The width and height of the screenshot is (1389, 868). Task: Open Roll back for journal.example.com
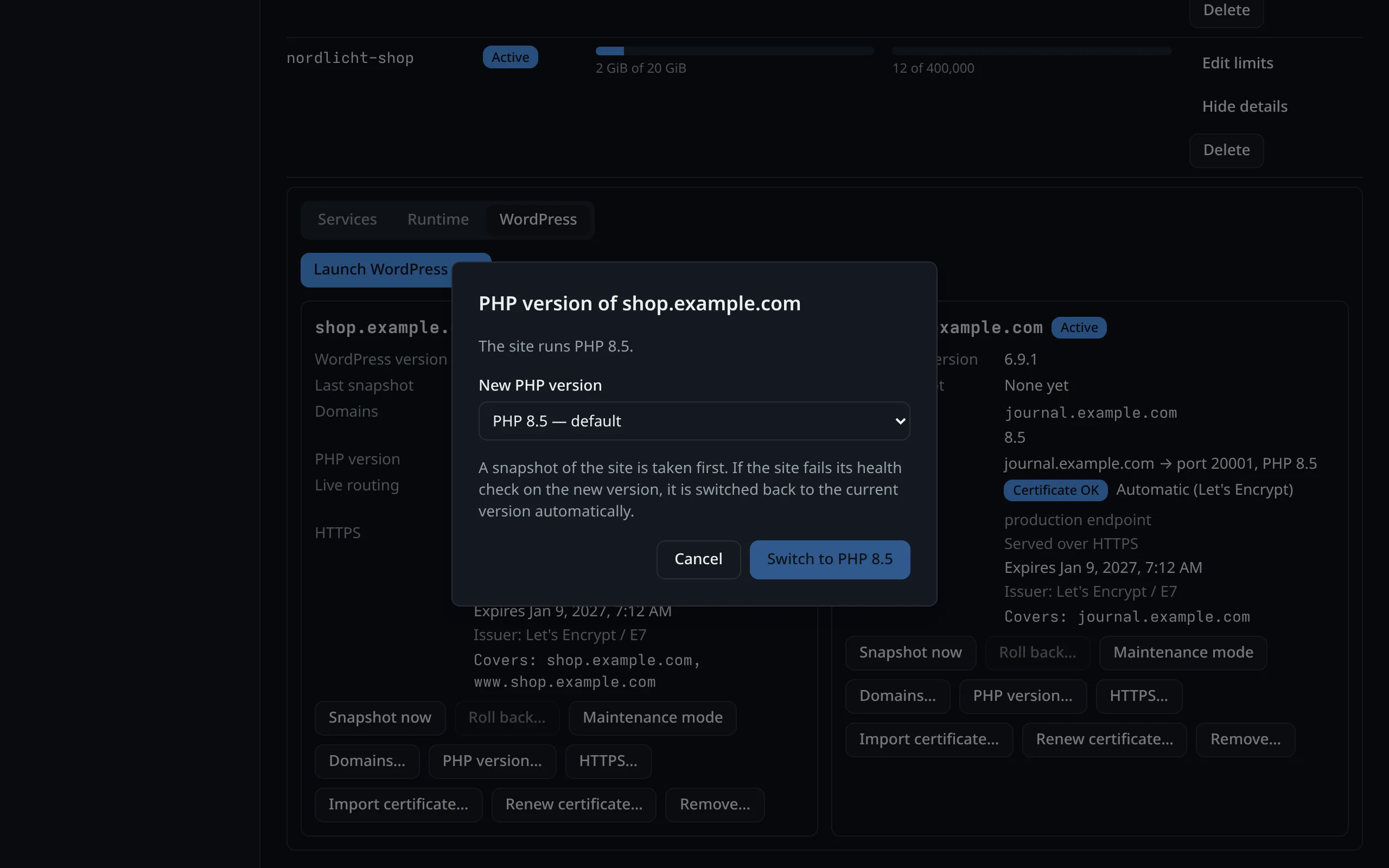point(1037,653)
